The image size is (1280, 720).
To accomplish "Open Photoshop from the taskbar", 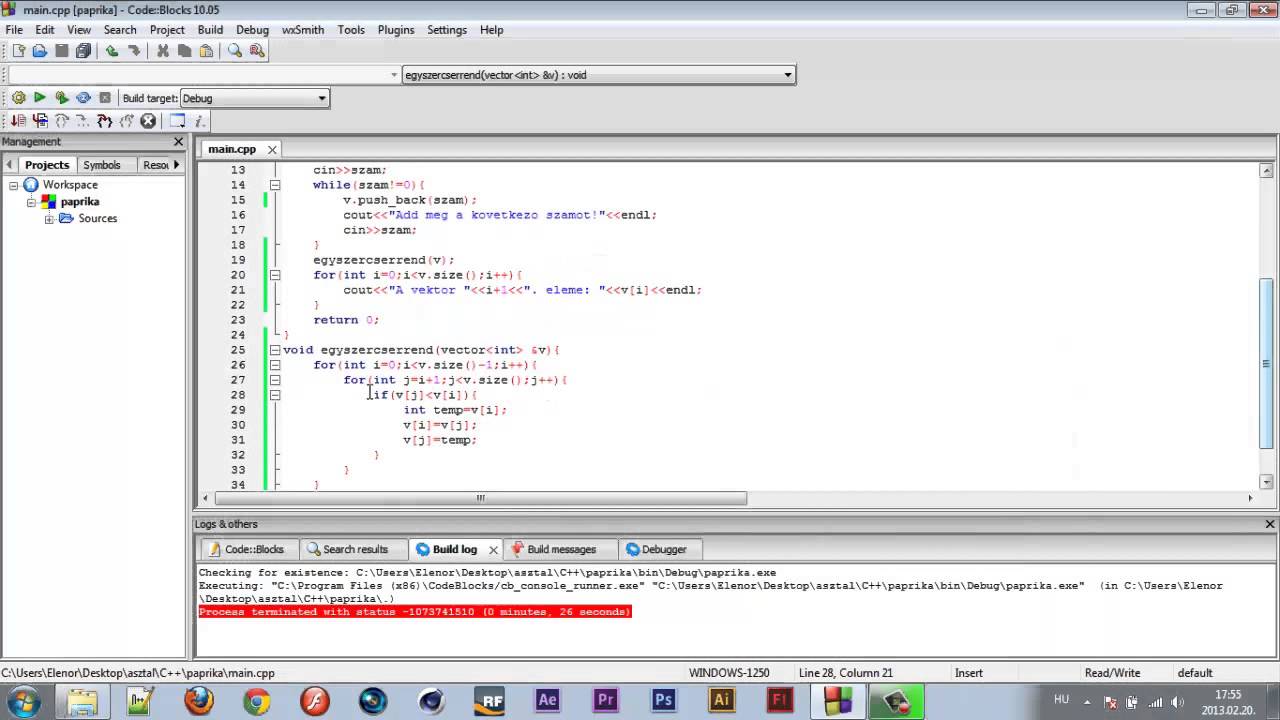I will tap(663, 700).
